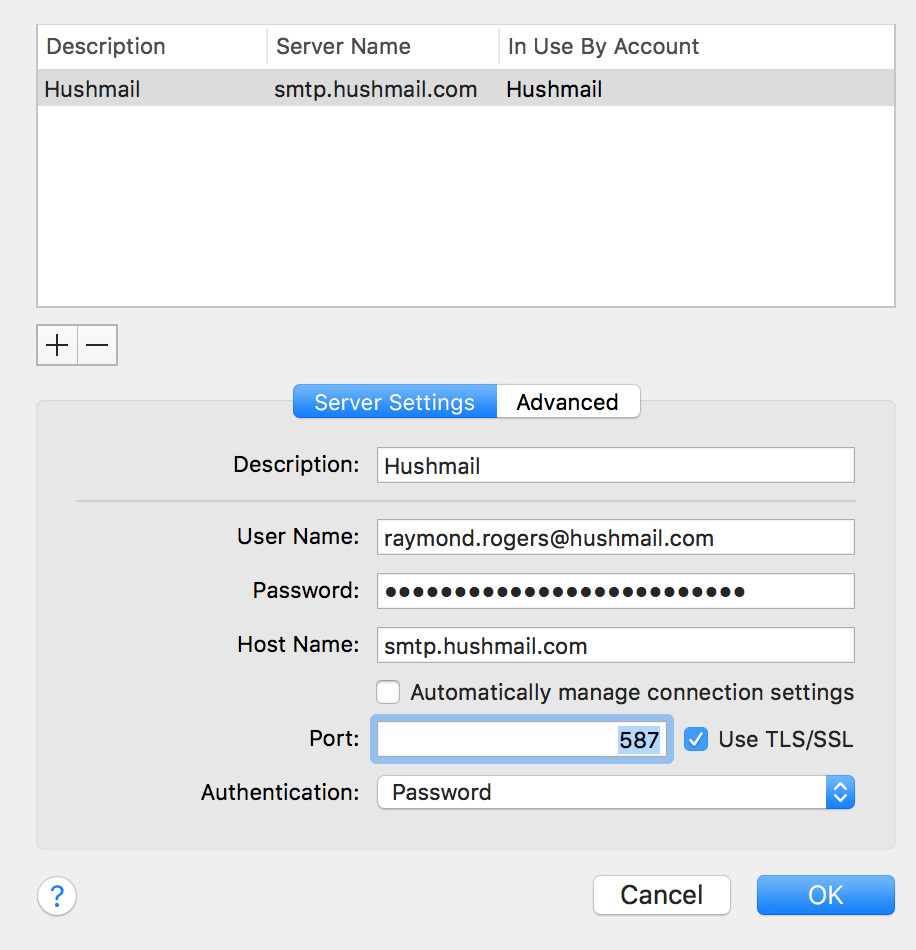Edit the Description text field
This screenshot has height=950, width=916.
[x=615, y=466]
